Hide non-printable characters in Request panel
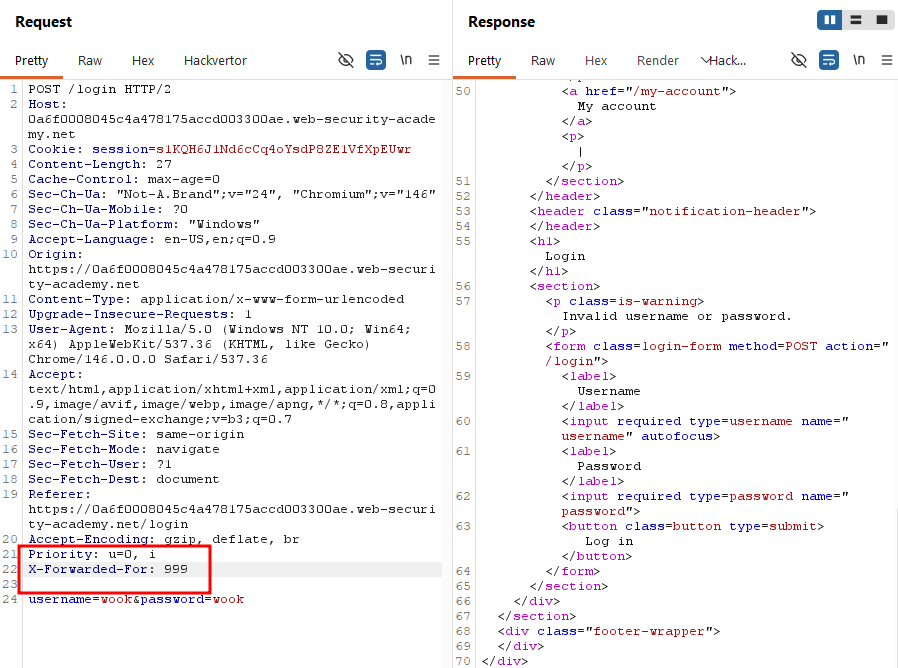This screenshot has height=668, width=898. coord(346,60)
